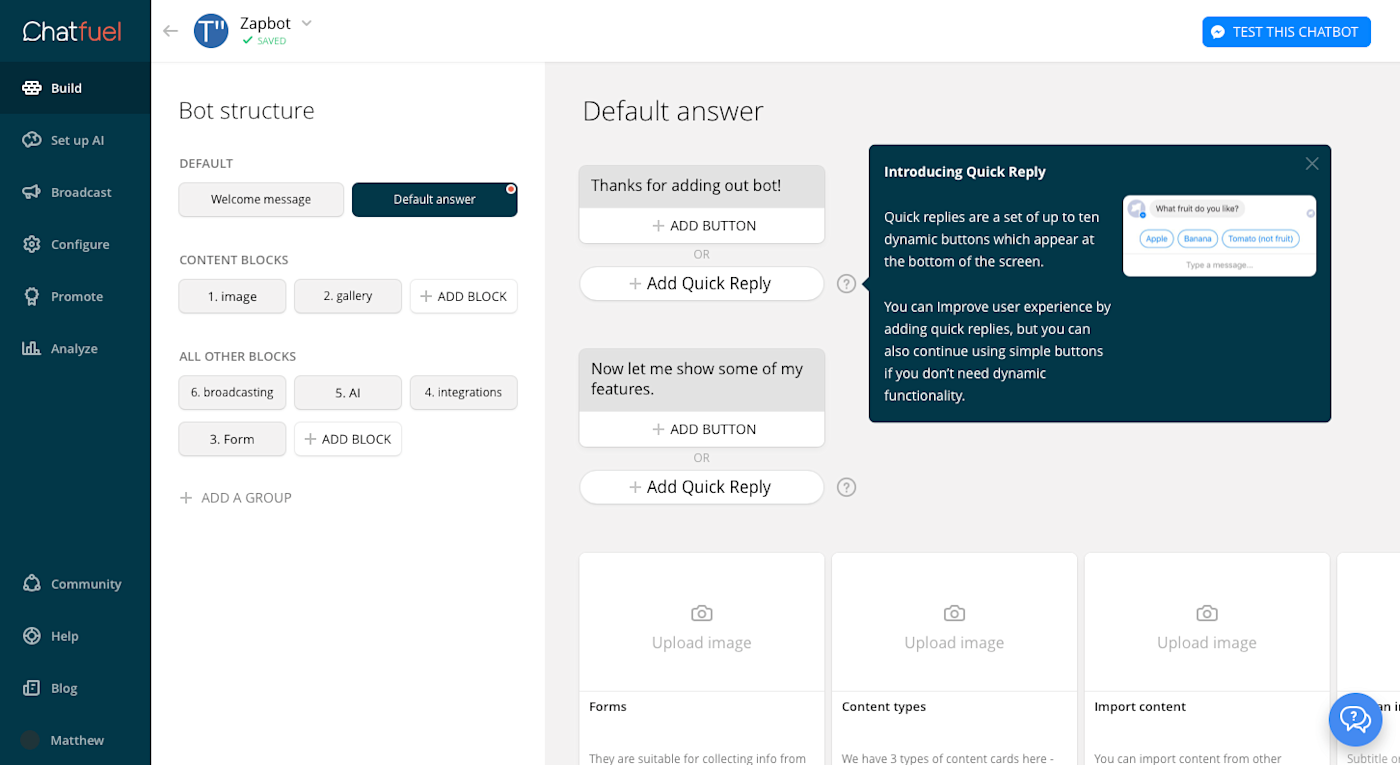Edit the 'Now let me show' text card

tap(702, 379)
